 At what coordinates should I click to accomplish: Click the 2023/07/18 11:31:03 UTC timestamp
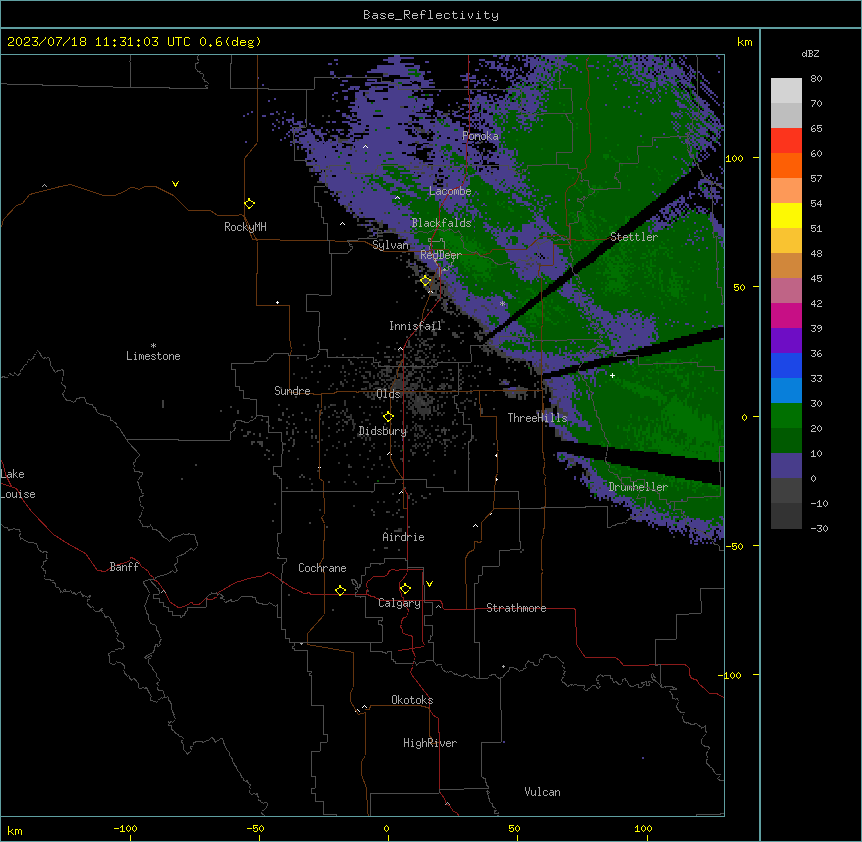[x=99, y=42]
